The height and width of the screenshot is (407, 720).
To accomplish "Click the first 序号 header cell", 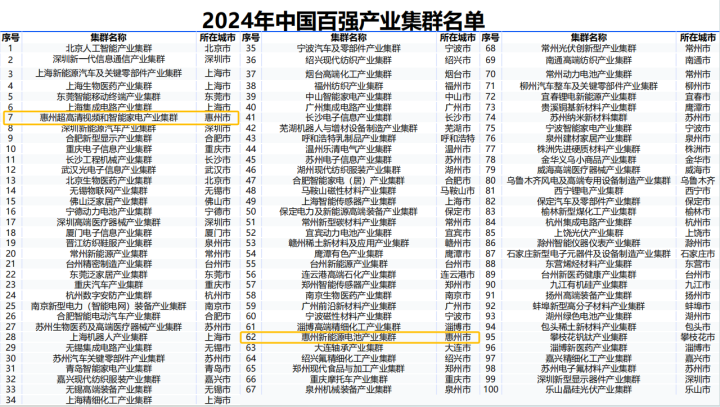I will pos(11,38).
